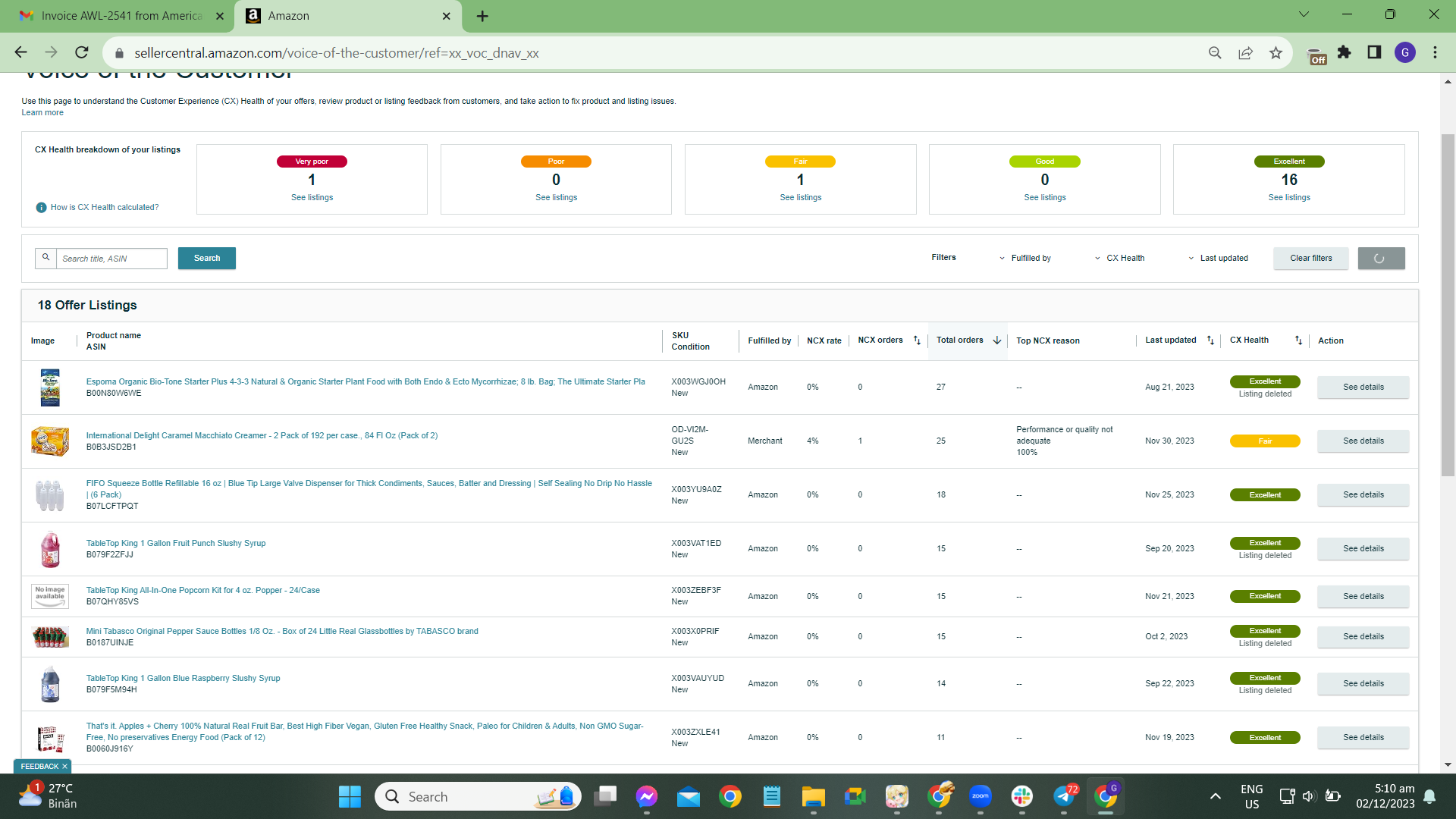Sort by CX Health arrows icon

pos(1298,340)
